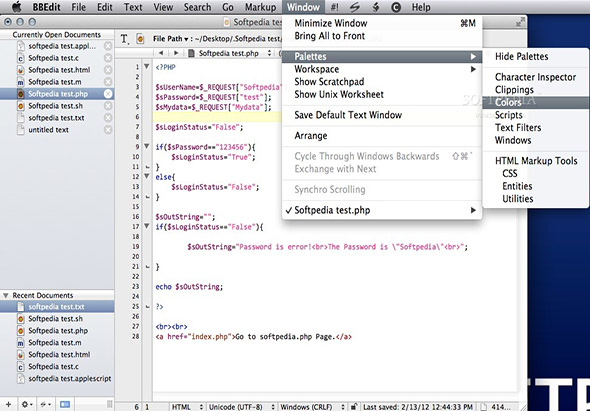Expand the Softpedia test.php window submenu
This screenshot has width=590, height=411.
(382, 210)
